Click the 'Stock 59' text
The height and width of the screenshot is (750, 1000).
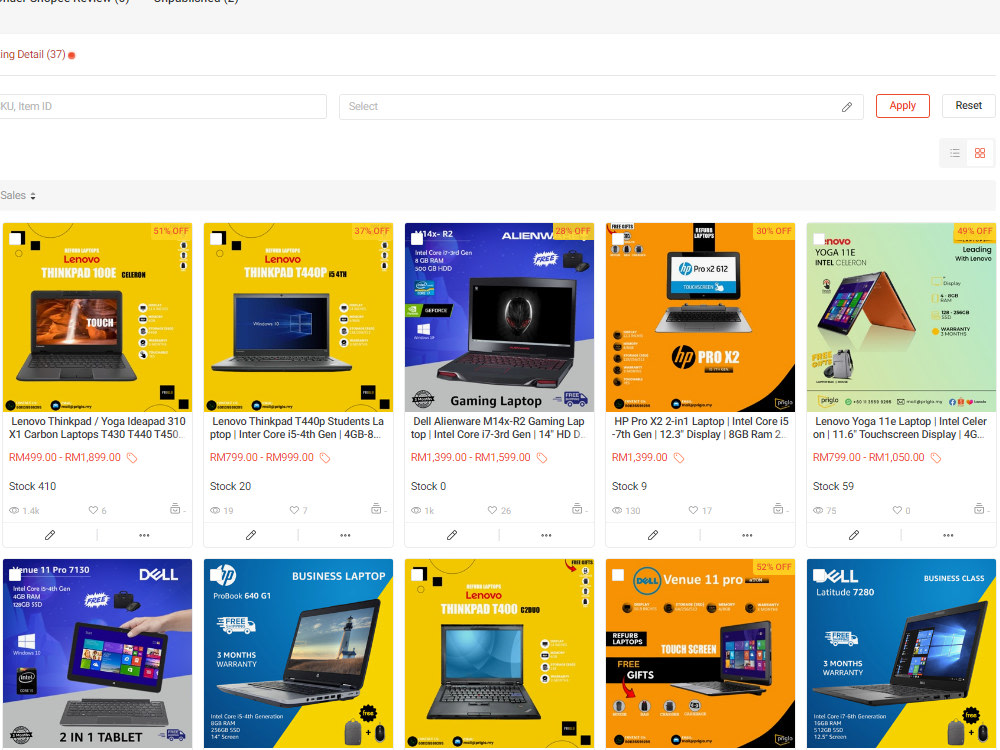point(833,487)
